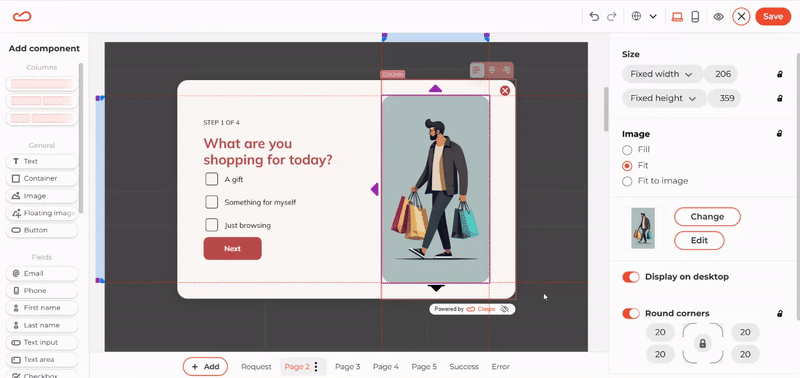The width and height of the screenshot is (800, 378).
Task: Add the Image component
Action: coord(42,196)
